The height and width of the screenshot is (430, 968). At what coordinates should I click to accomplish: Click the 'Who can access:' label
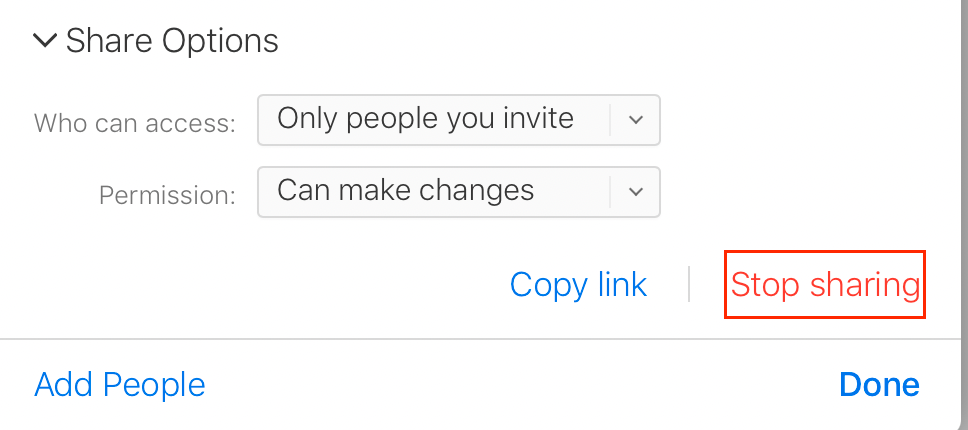pyautogui.click(x=135, y=123)
